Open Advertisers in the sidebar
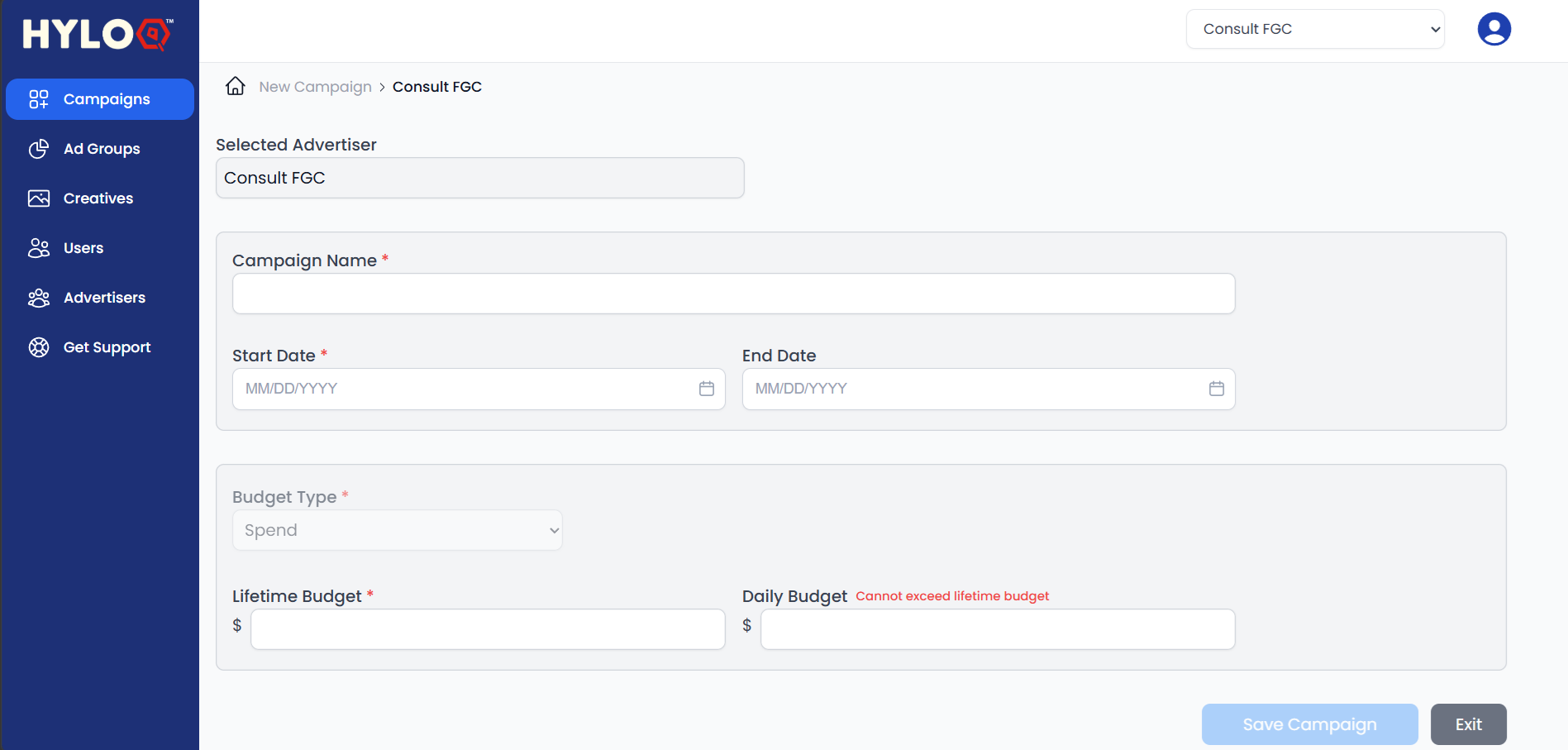This screenshot has height=750, width=1568. tap(100, 298)
